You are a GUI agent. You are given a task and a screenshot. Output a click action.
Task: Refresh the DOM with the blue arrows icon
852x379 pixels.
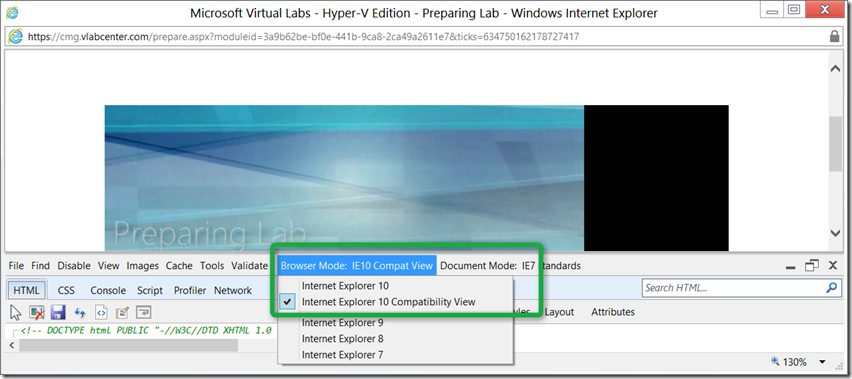click(x=80, y=313)
